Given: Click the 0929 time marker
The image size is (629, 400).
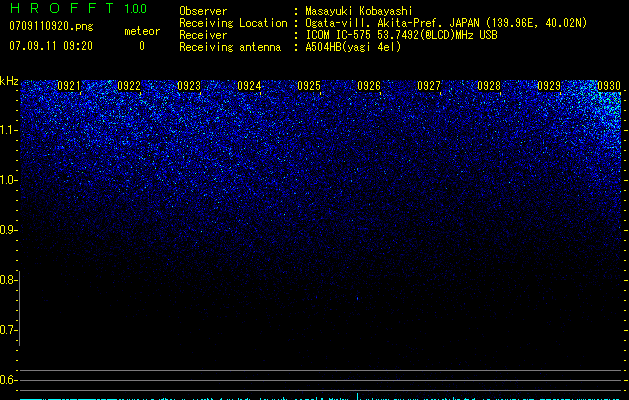Looking at the screenshot, I should 549,85.
